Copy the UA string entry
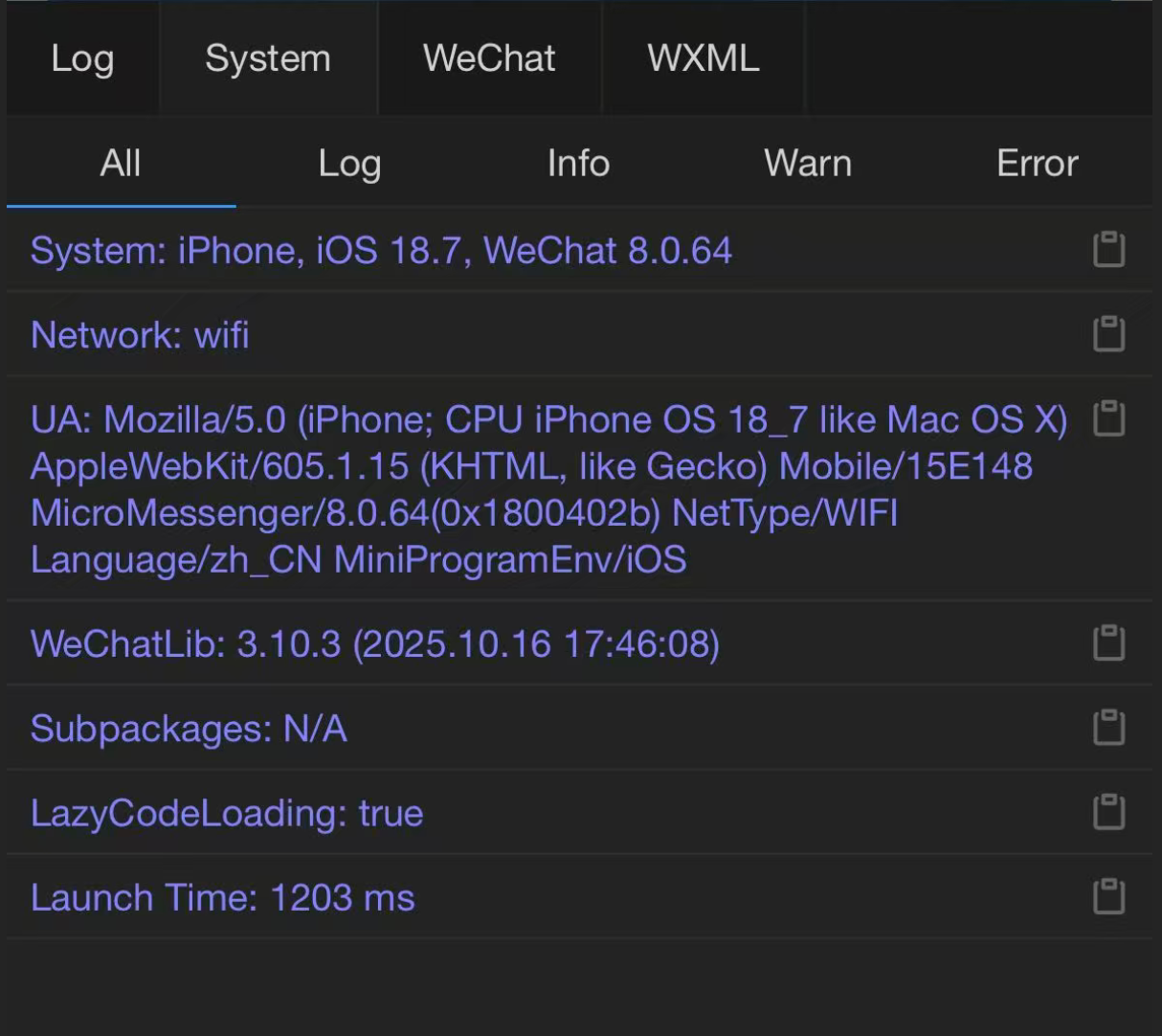 [x=1108, y=418]
